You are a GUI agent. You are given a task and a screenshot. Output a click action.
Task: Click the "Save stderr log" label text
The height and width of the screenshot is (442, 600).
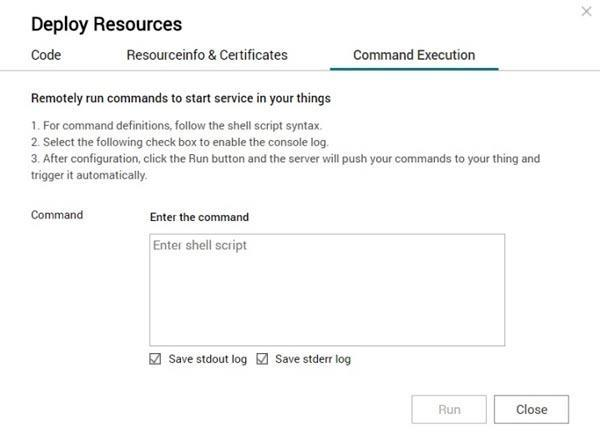[313, 359]
